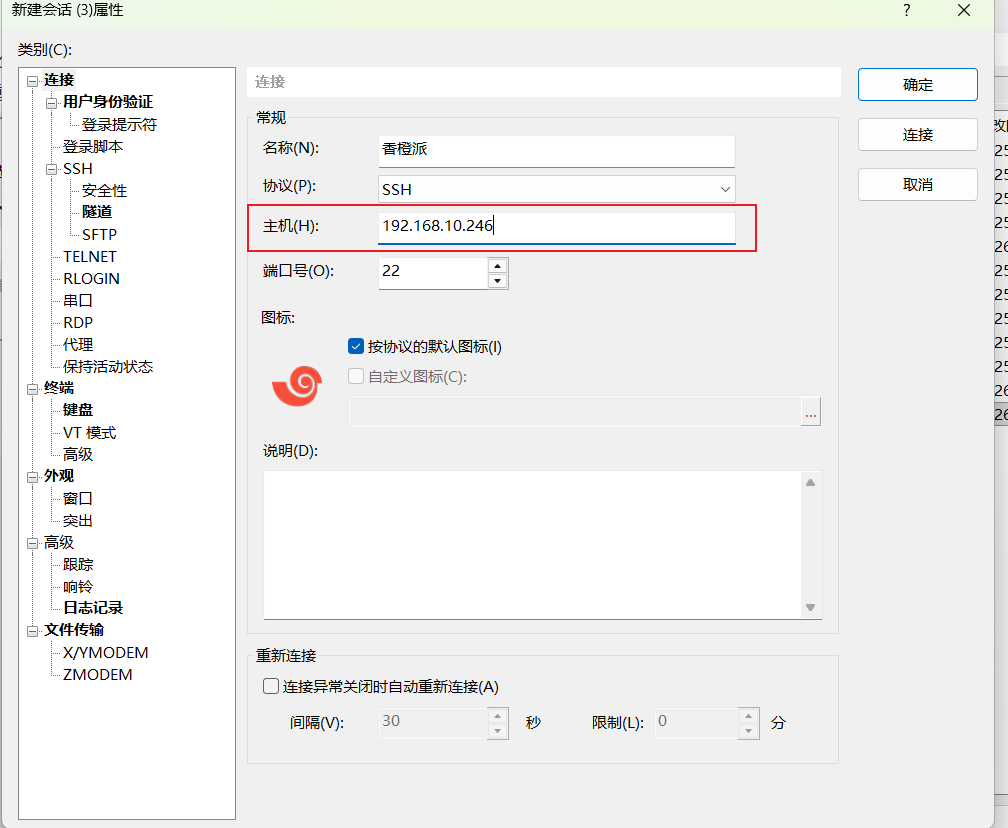The height and width of the screenshot is (828, 1008).
Task: Select the SFTP category
Action: [99, 233]
